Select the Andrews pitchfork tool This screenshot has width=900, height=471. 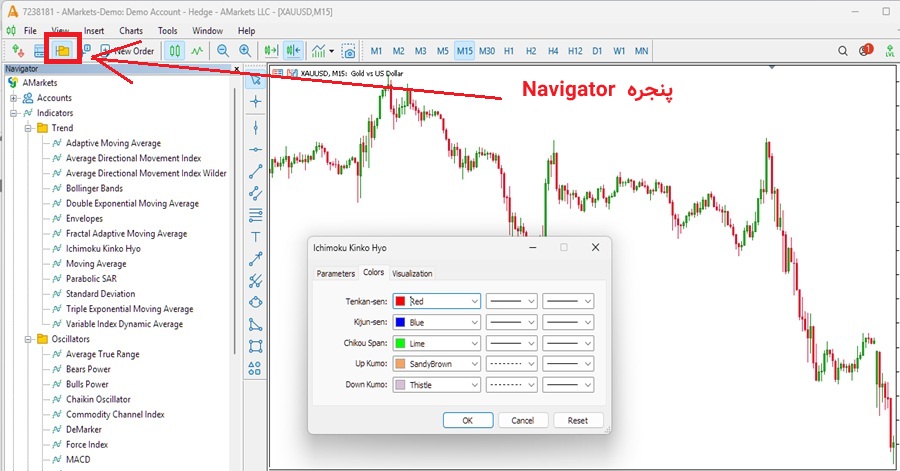tap(255, 281)
